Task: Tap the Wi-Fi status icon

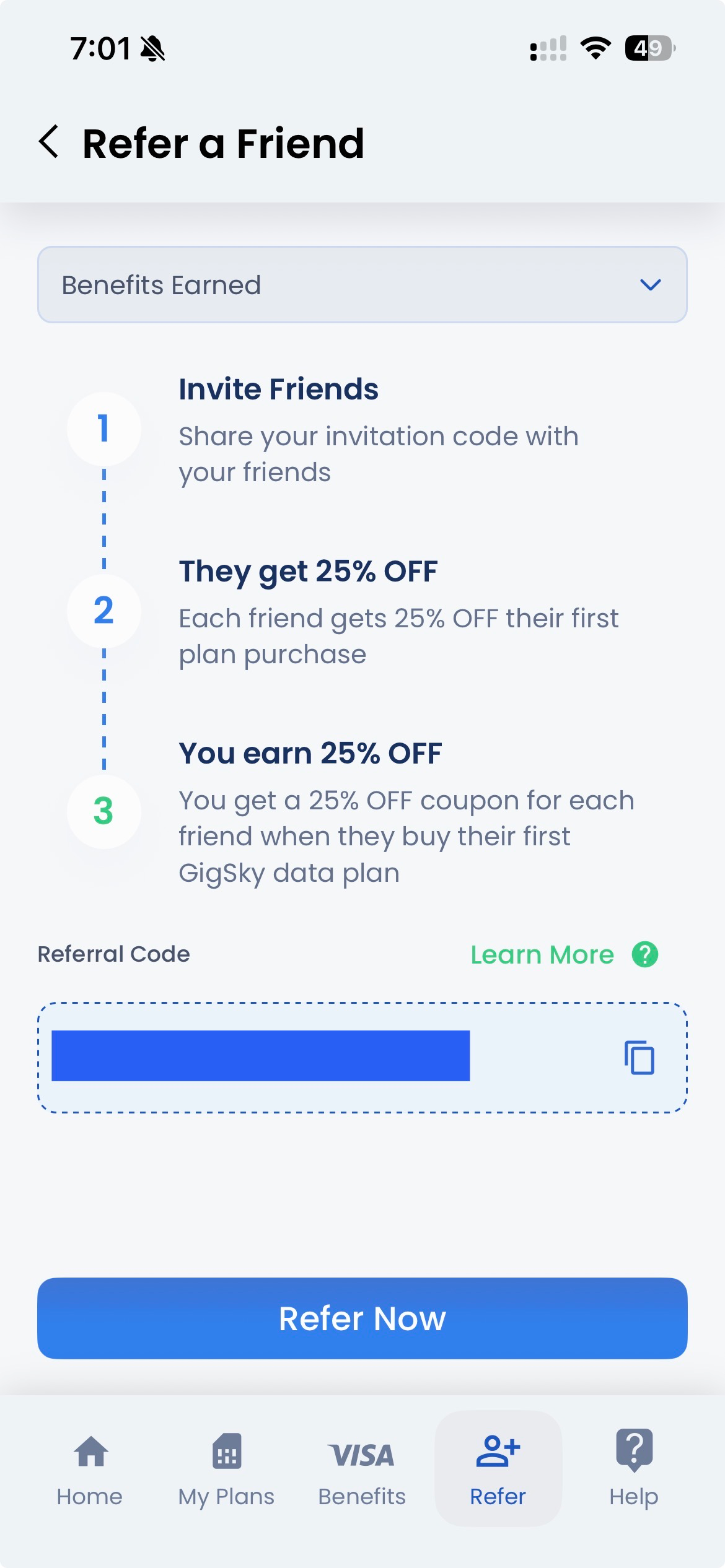Action: pos(595,50)
